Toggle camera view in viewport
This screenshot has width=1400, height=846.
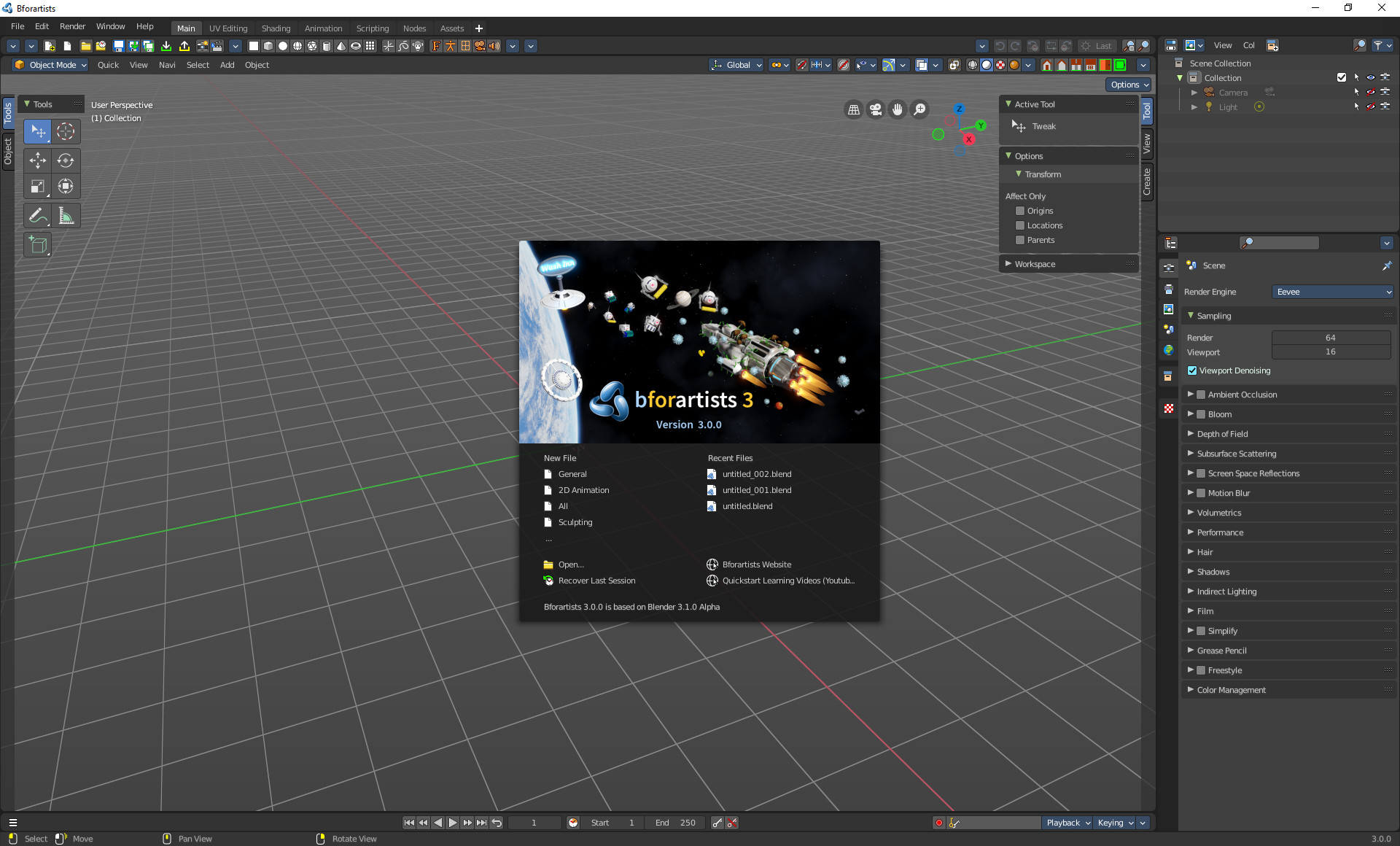(876, 109)
